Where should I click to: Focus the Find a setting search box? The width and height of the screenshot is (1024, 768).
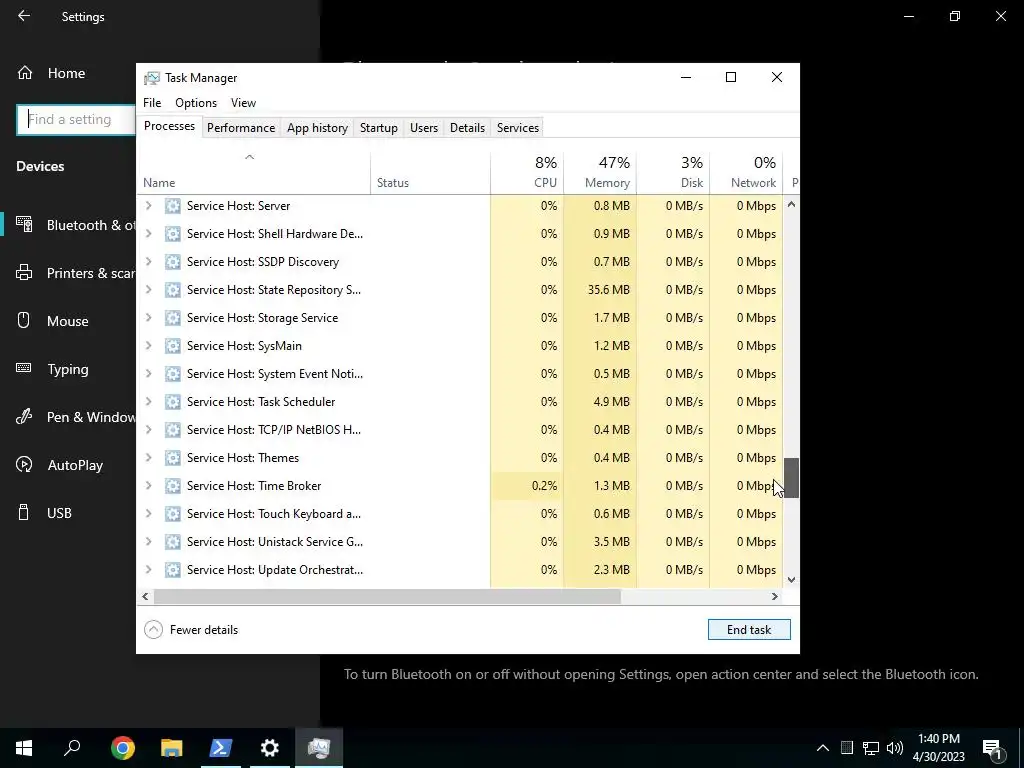point(76,120)
